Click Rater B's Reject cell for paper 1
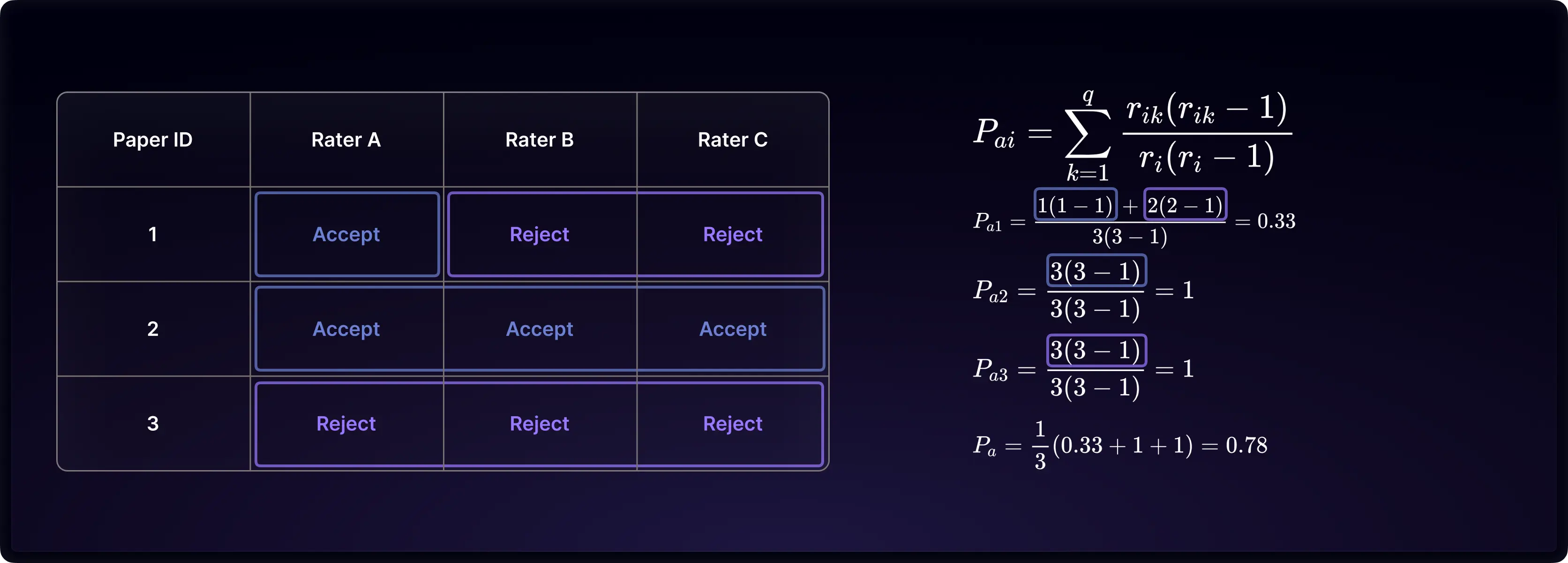This screenshot has height=563, width=1568. (x=540, y=234)
